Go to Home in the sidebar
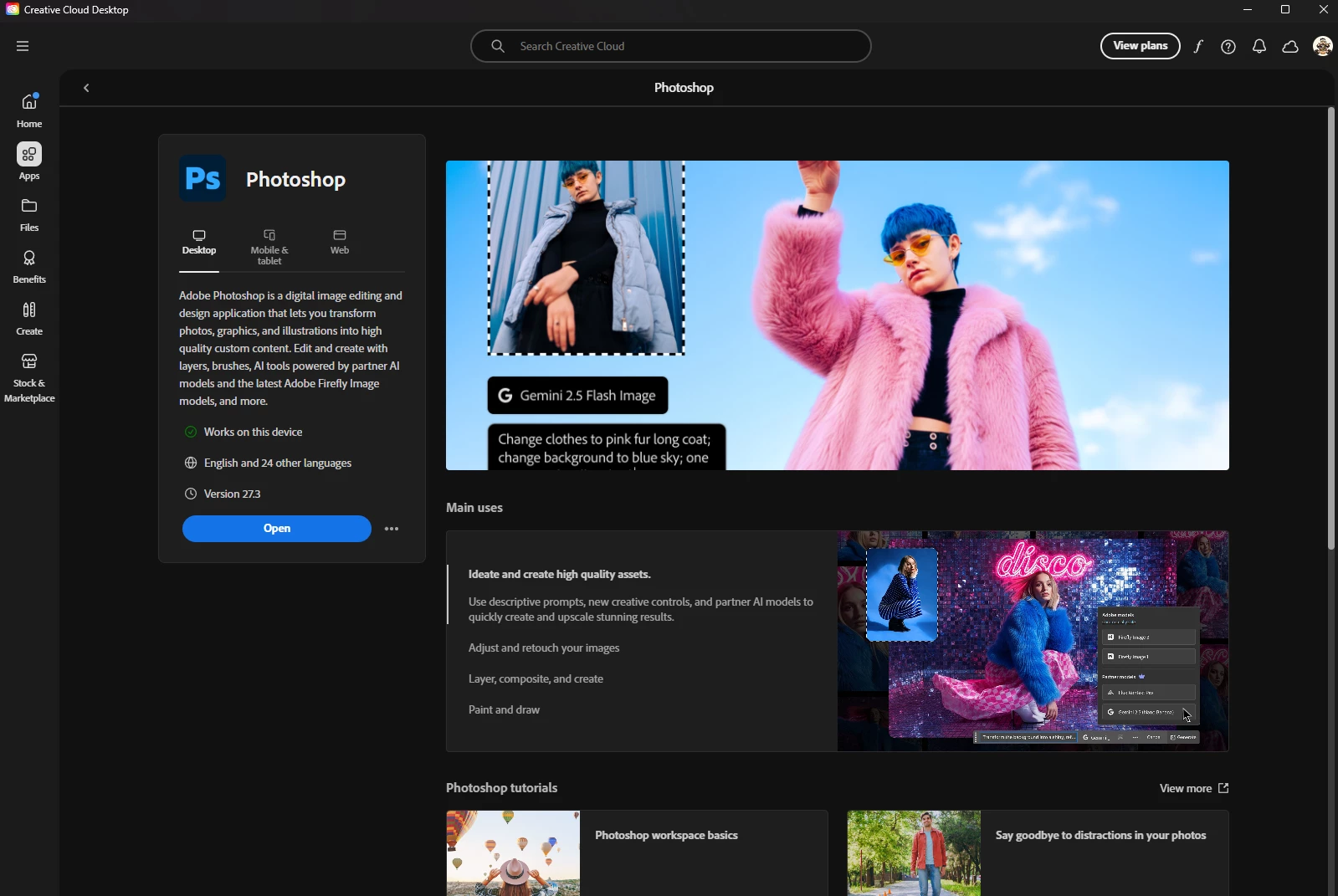This screenshot has width=1338, height=896. [29, 110]
